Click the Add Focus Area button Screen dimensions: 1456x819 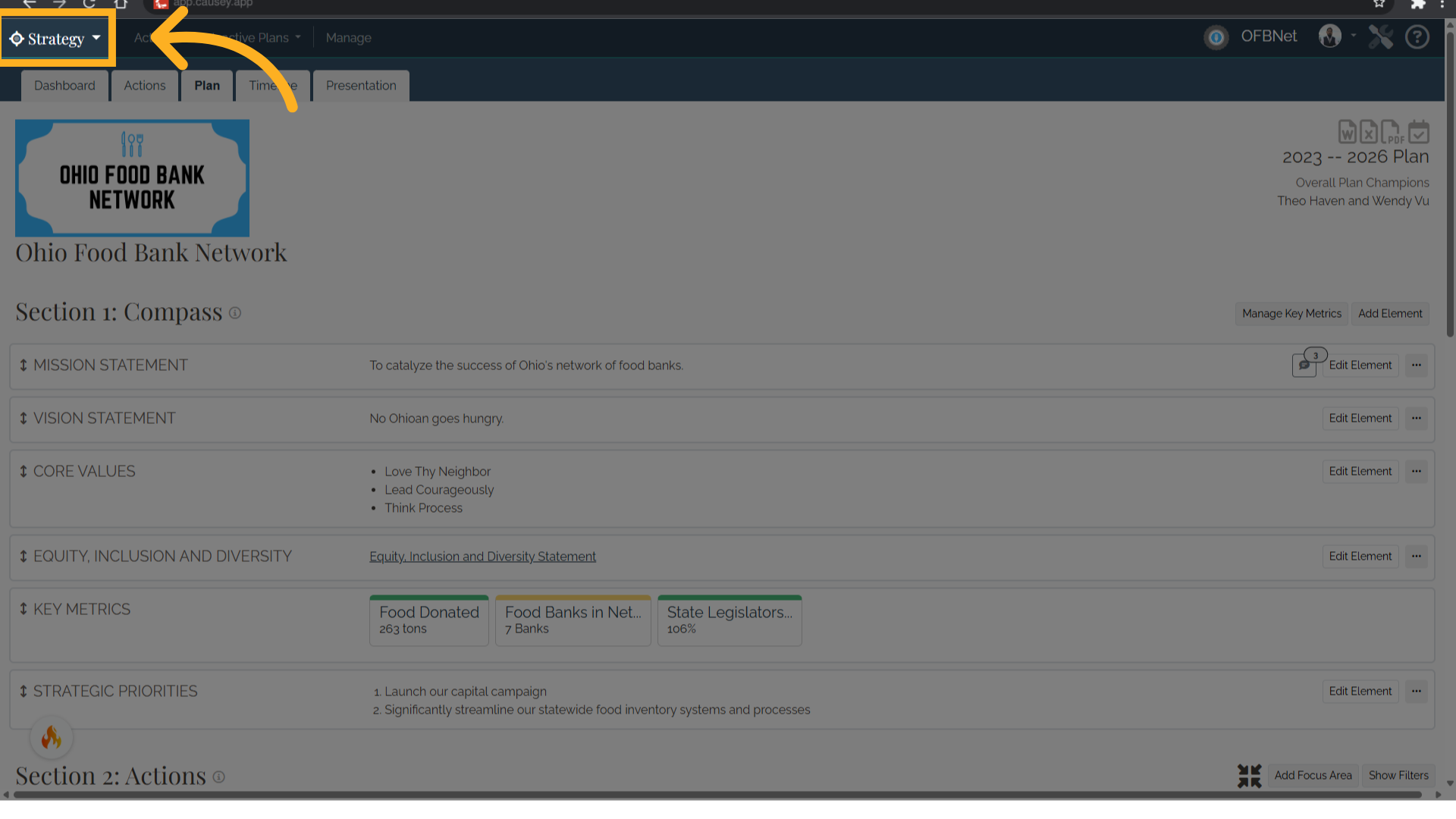1313,776
